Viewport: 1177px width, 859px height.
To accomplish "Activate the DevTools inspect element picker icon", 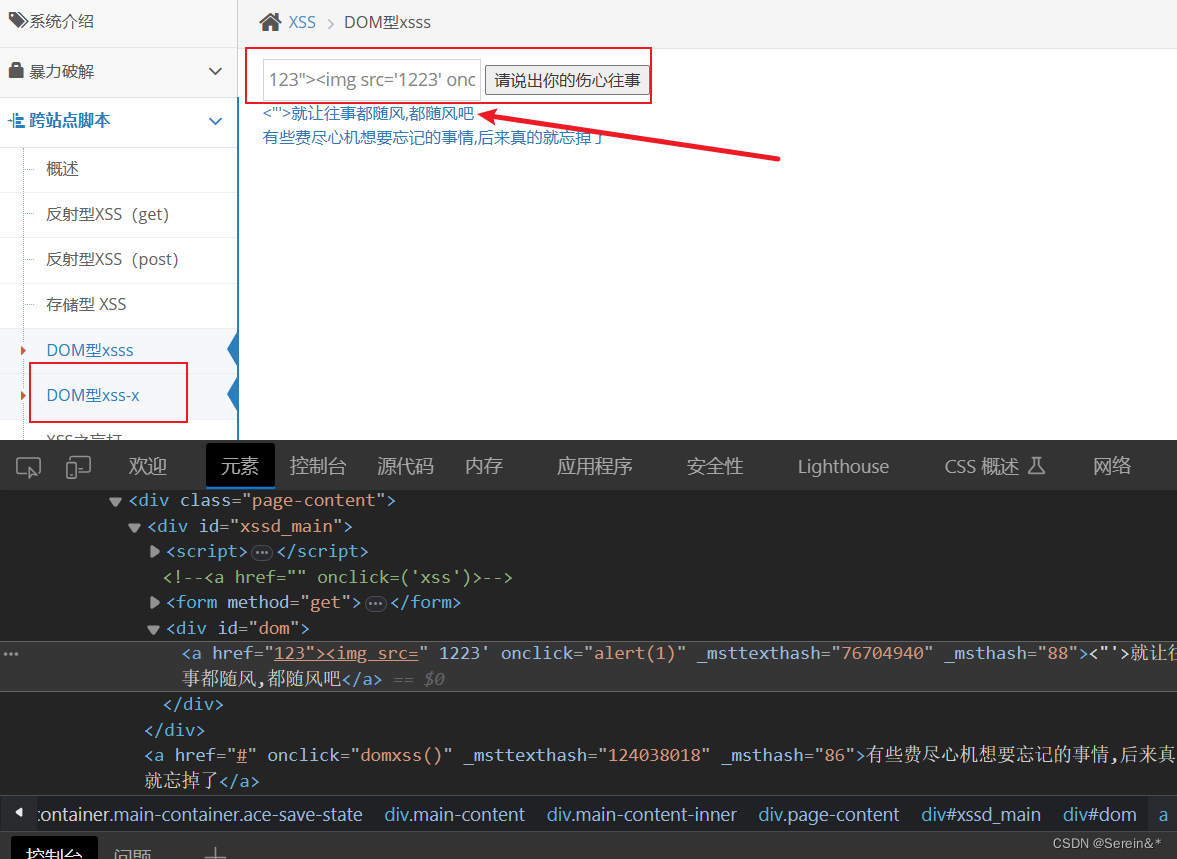I will tap(29, 467).
